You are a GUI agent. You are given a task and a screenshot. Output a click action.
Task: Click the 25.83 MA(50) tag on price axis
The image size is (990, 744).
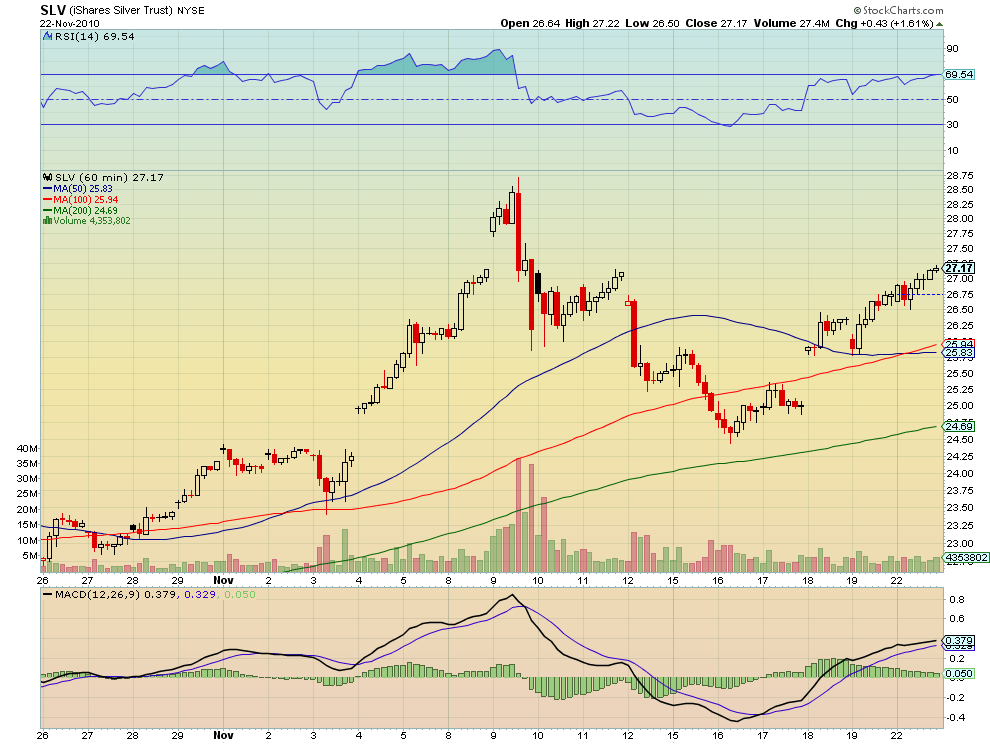[x=959, y=352]
